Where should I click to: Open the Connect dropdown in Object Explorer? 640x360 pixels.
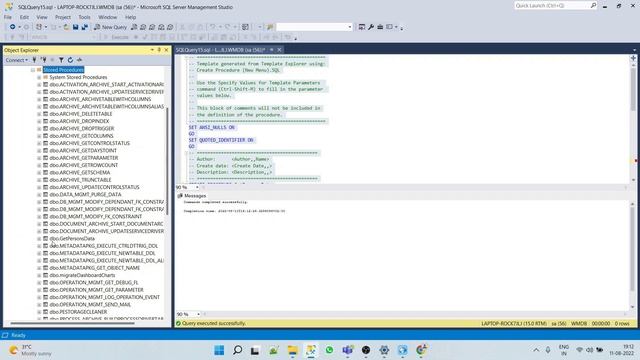(x=16, y=60)
